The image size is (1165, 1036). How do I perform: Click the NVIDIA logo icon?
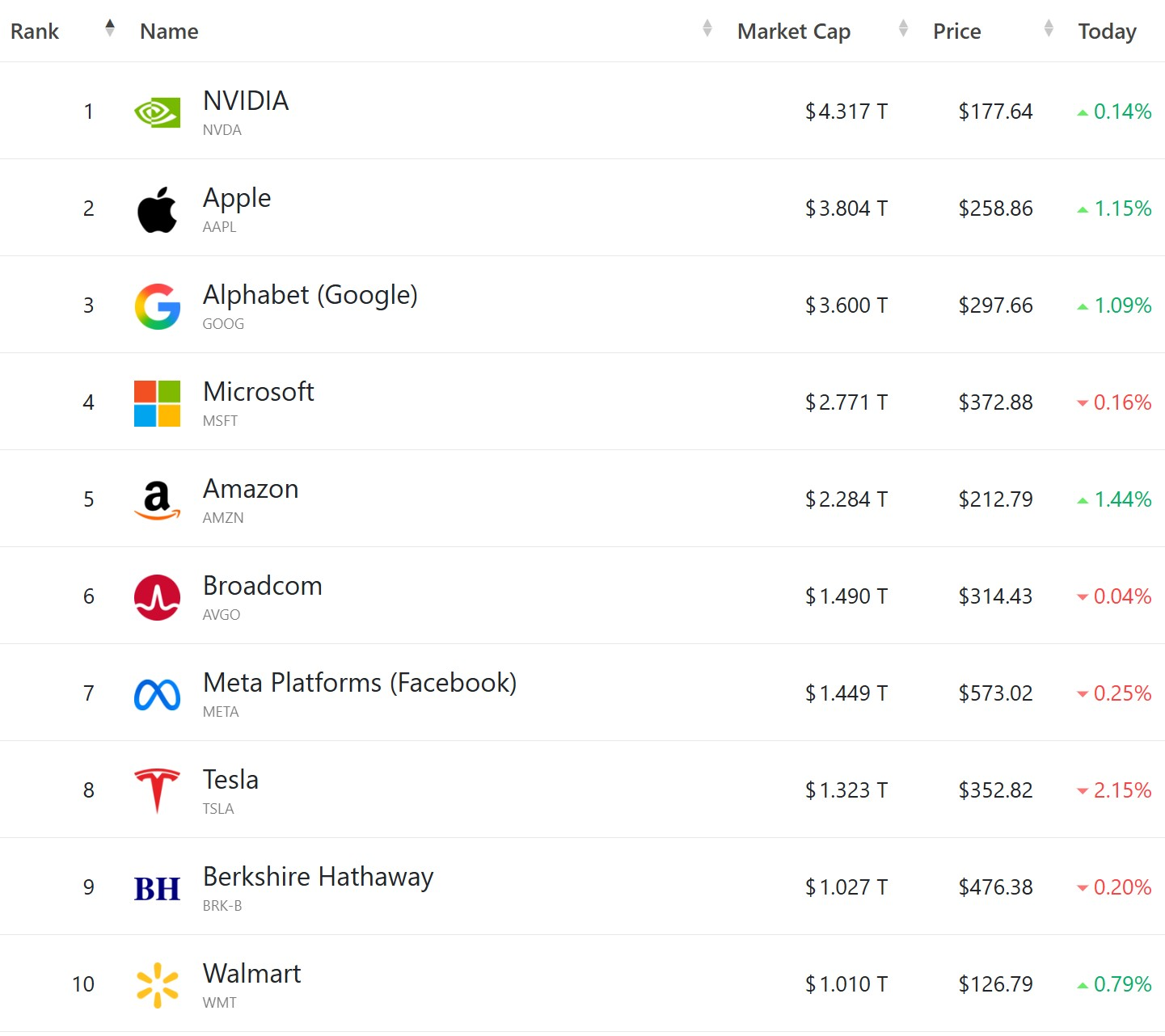pos(157,112)
